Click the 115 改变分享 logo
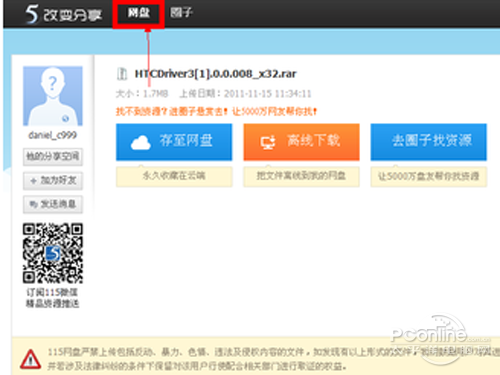500x375 pixels. pos(63,15)
